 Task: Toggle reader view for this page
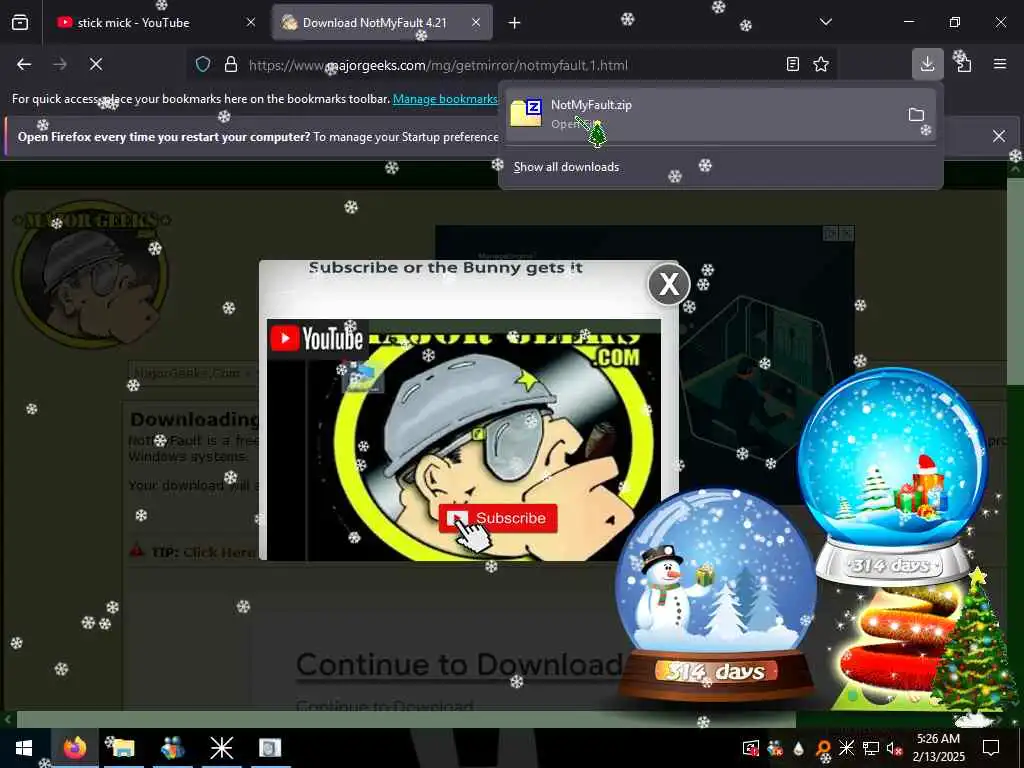pyautogui.click(x=792, y=64)
